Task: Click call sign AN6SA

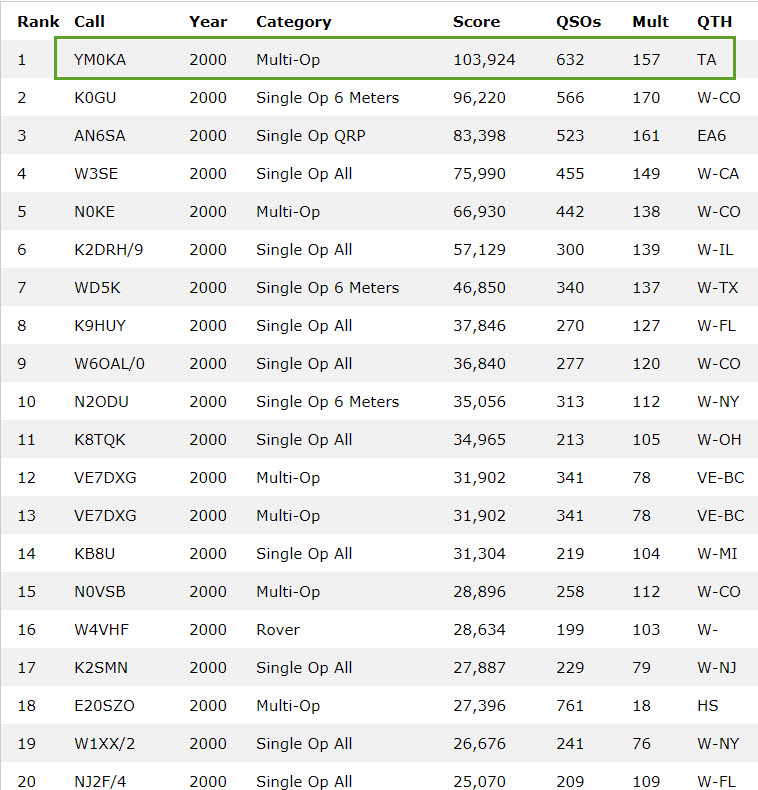Action: point(99,136)
